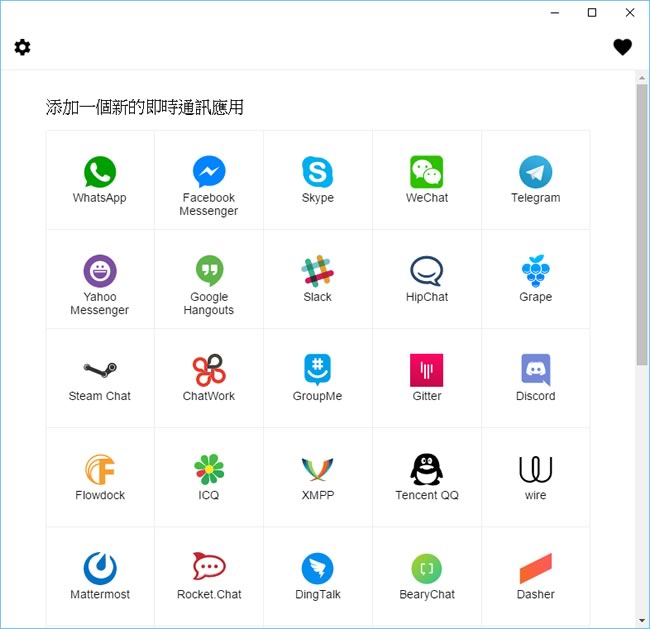The height and width of the screenshot is (629, 650).
Task: Add the Dasher service
Action: [x=536, y=576]
